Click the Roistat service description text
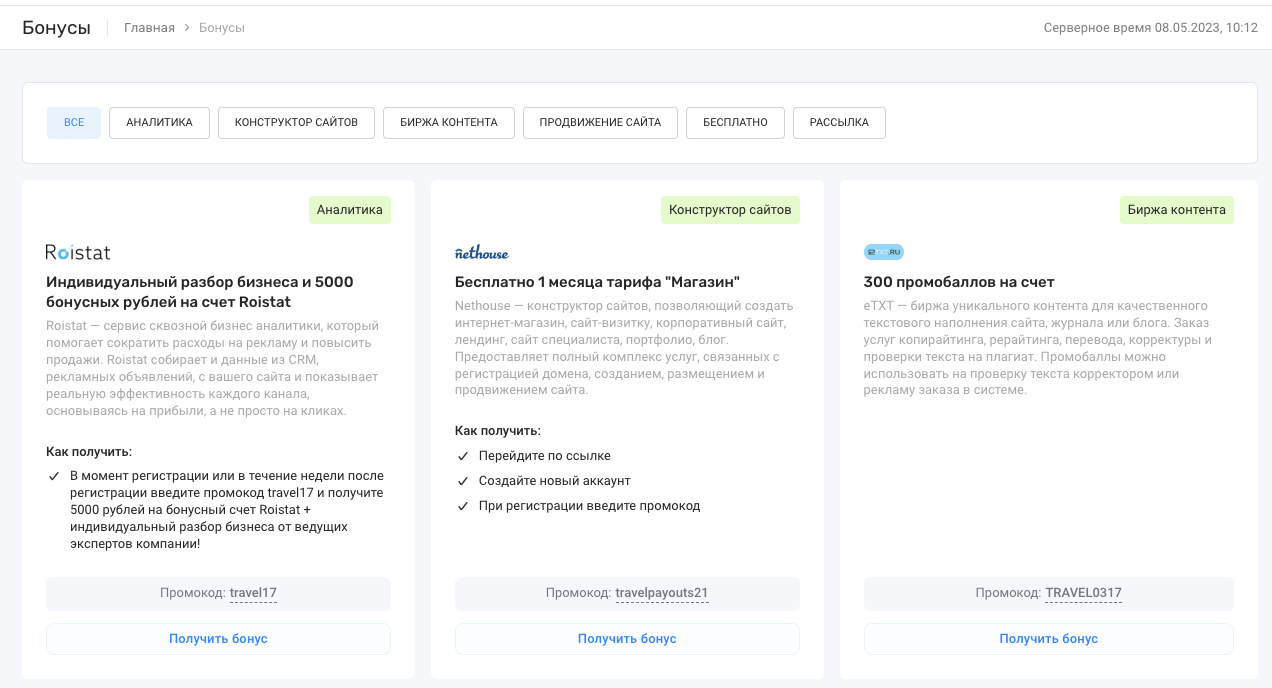Screen dimensions: 1272x688 pyautogui.click(x=213, y=368)
